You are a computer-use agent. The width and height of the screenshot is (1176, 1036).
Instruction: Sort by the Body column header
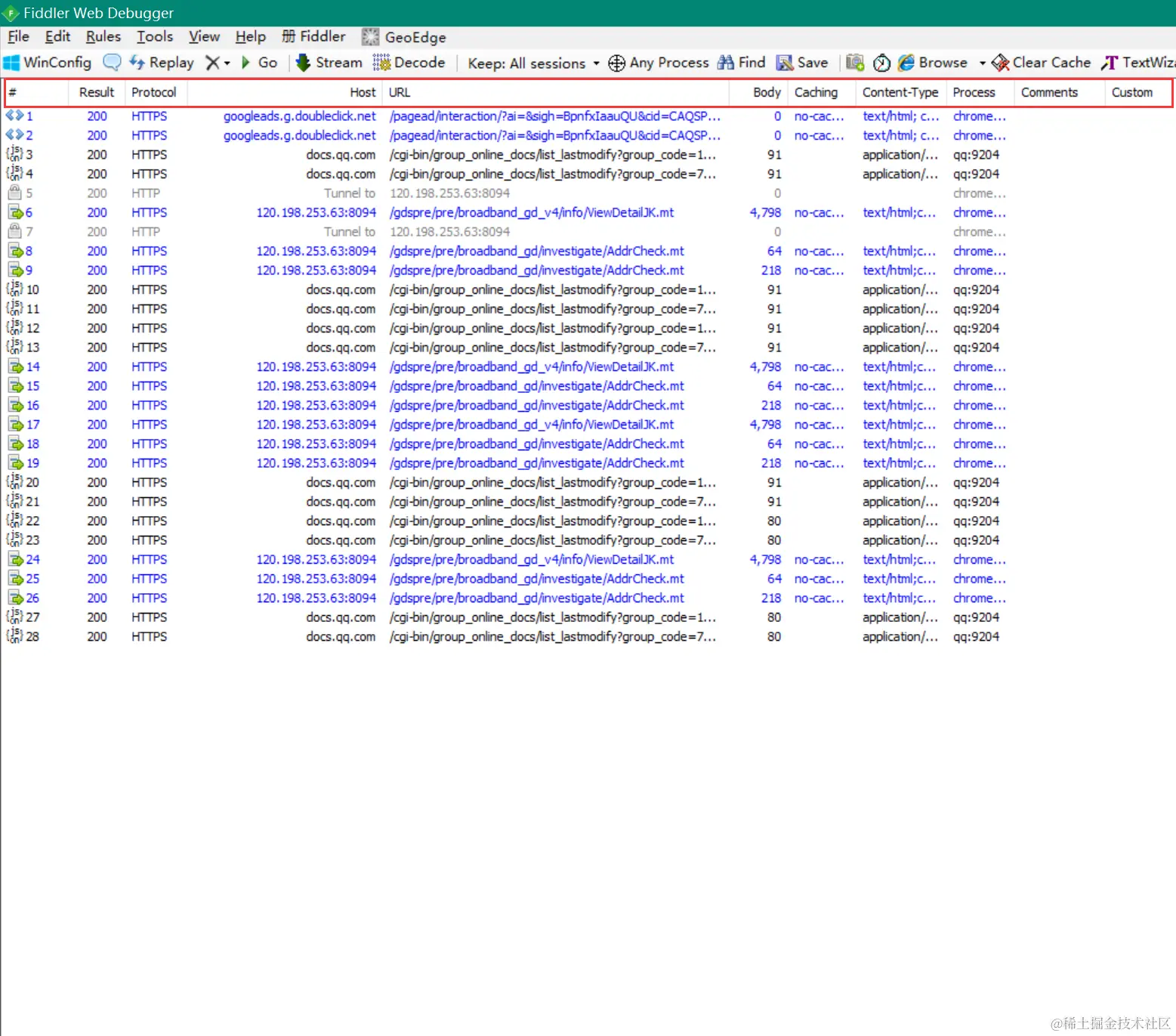pos(759,92)
